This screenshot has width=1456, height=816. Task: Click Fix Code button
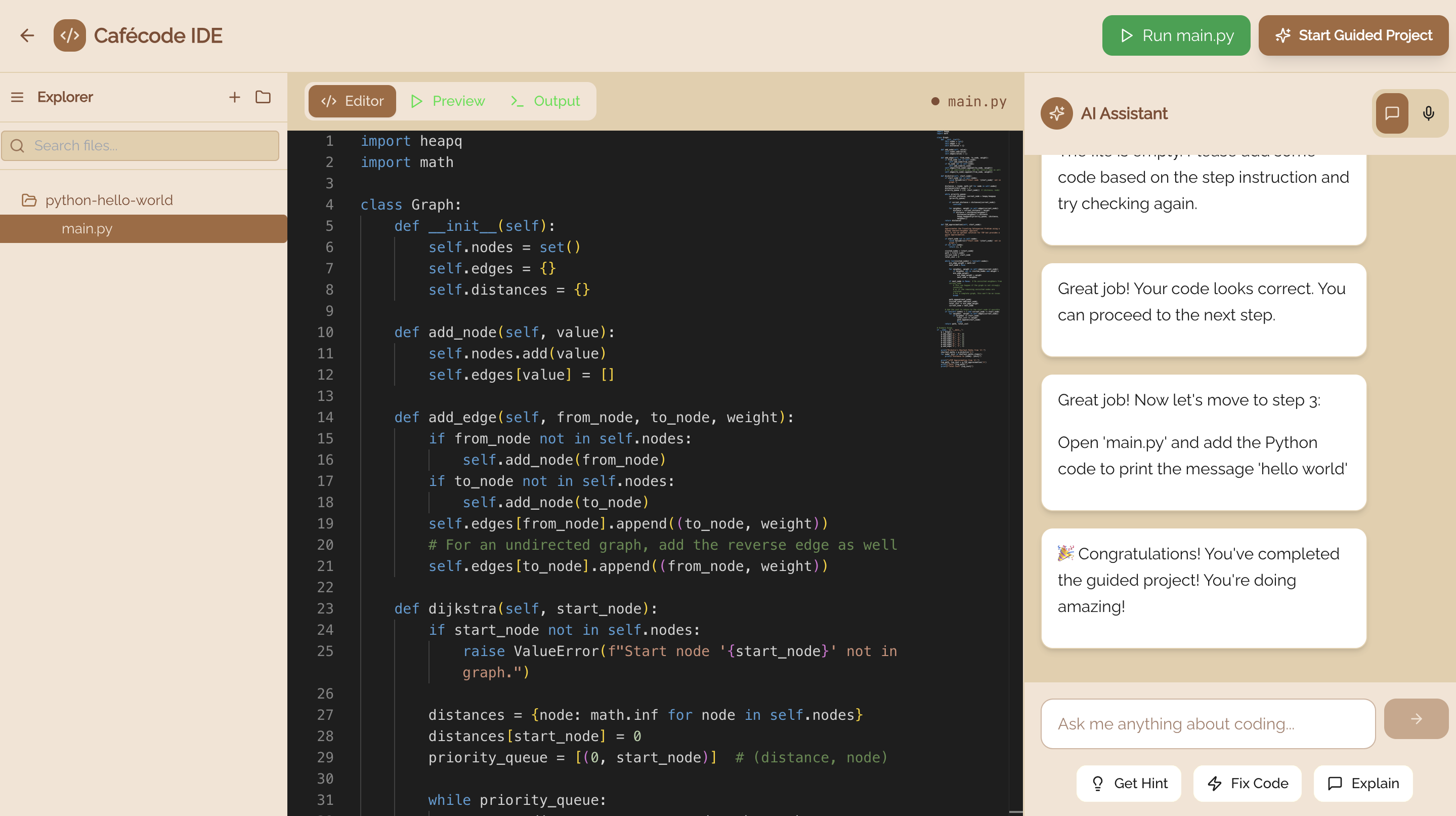1247,783
